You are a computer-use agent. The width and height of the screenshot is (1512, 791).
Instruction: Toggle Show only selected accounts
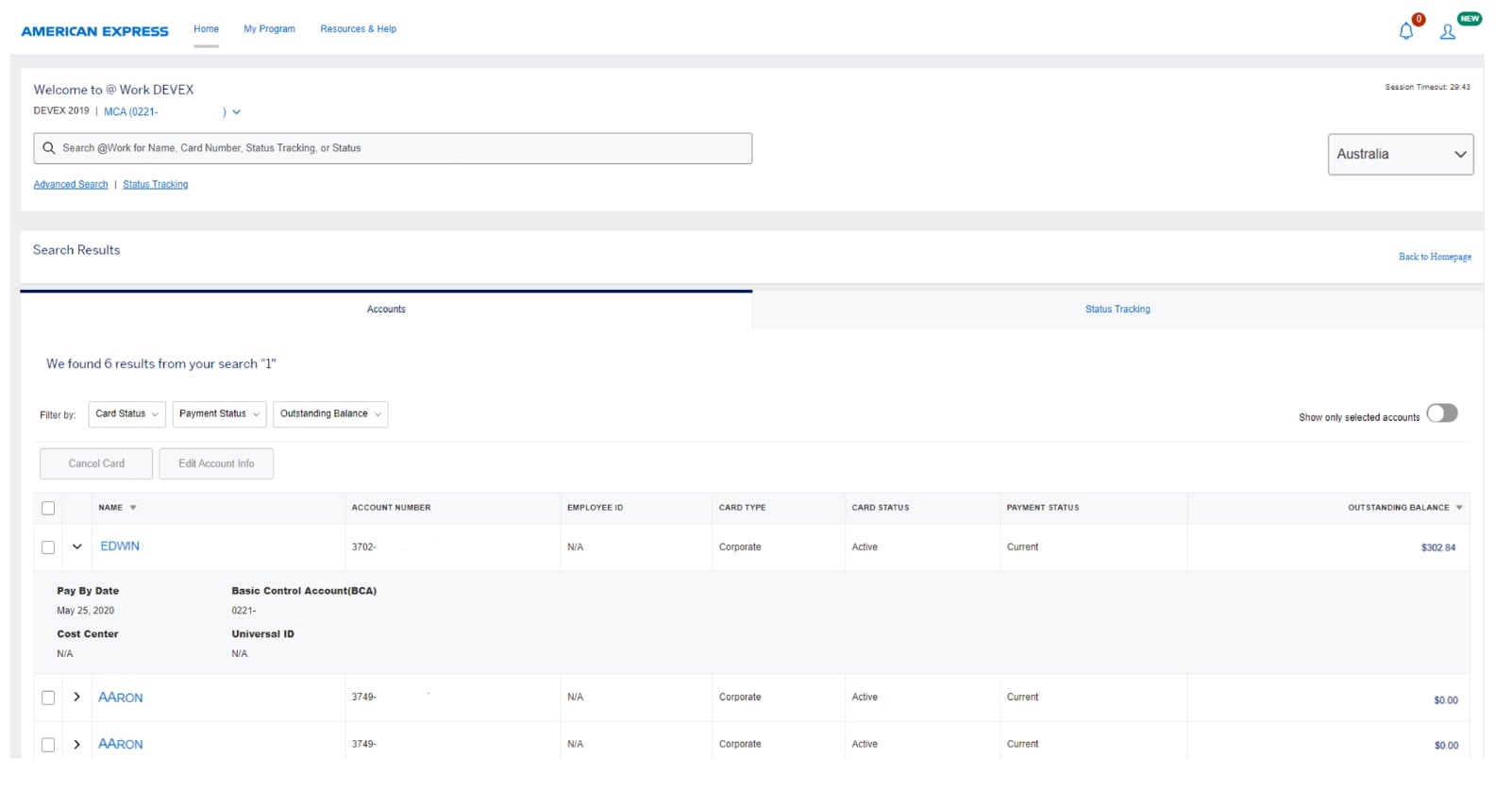(x=1441, y=413)
